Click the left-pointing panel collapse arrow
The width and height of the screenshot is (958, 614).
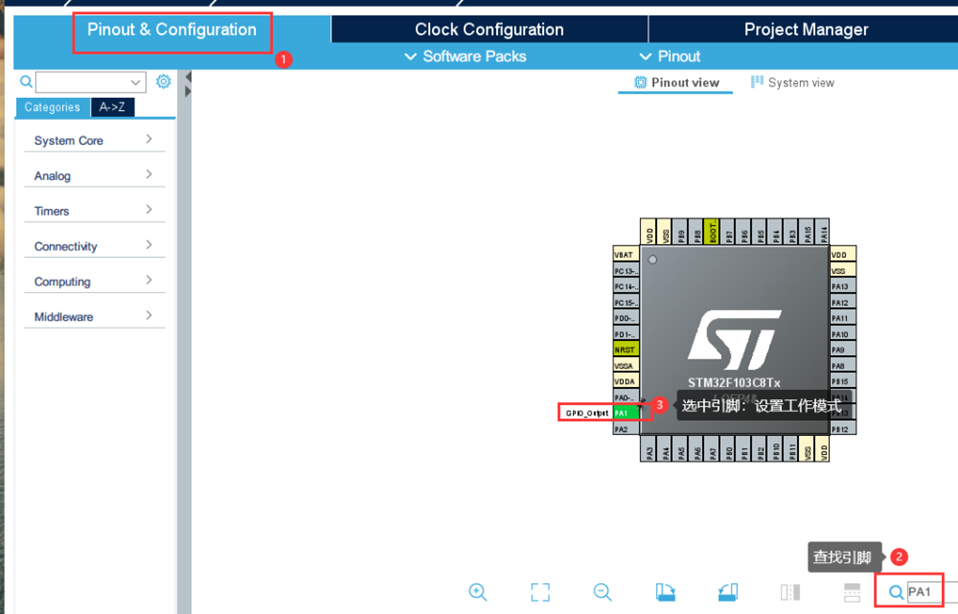[188, 77]
